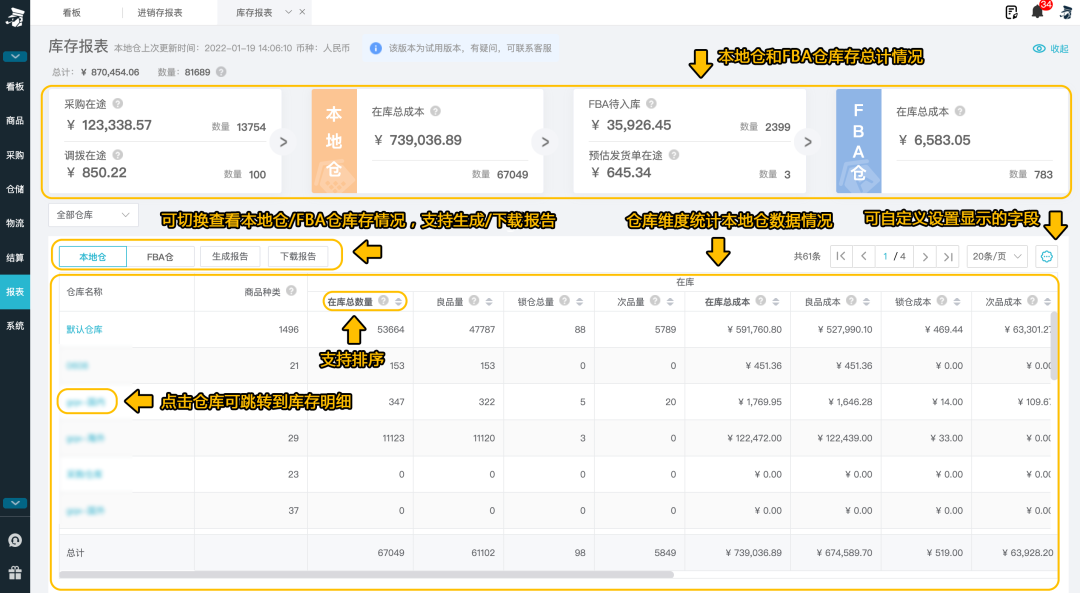Click help icon next to FBA待入库
Image resolution: width=1080 pixels, height=593 pixels.
651,103
